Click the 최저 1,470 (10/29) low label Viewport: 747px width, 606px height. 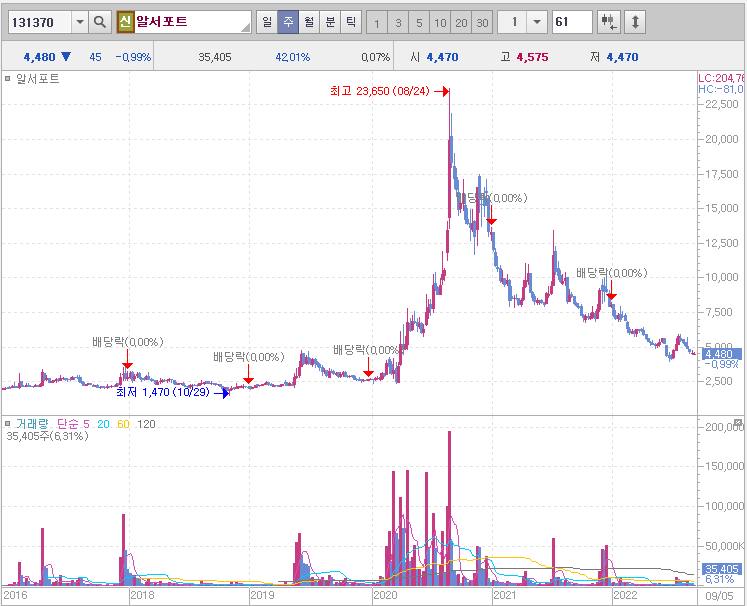click(163, 392)
